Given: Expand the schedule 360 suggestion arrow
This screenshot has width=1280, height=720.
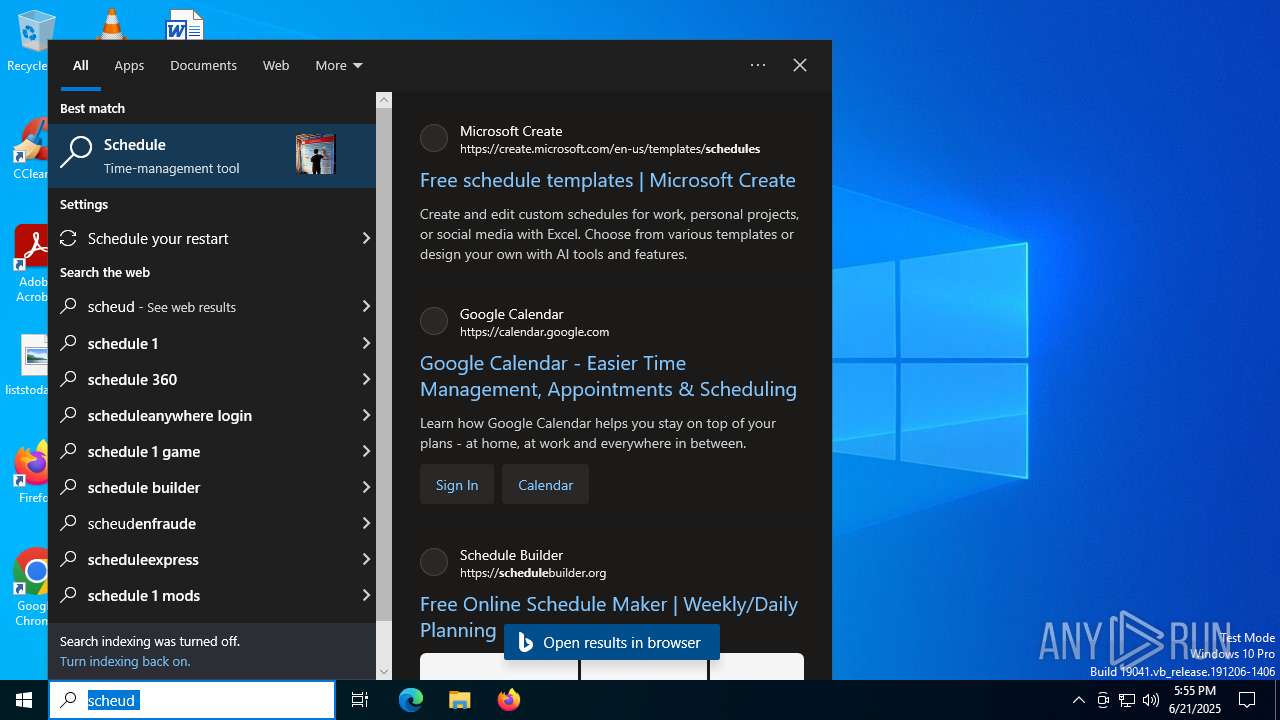Looking at the screenshot, I should 366,379.
